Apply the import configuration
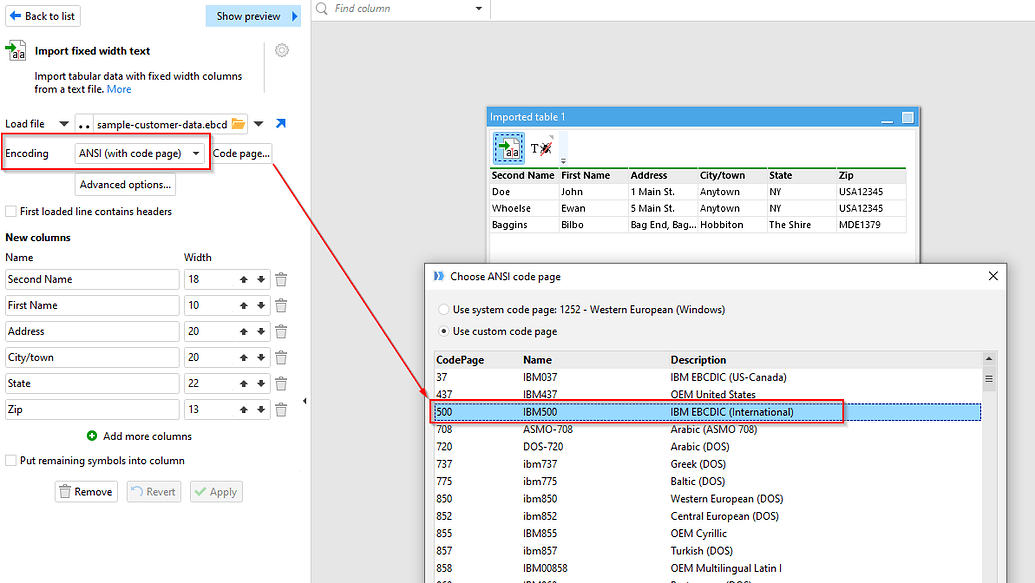The width and height of the screenshot is (1035, 583). [216, 491]
